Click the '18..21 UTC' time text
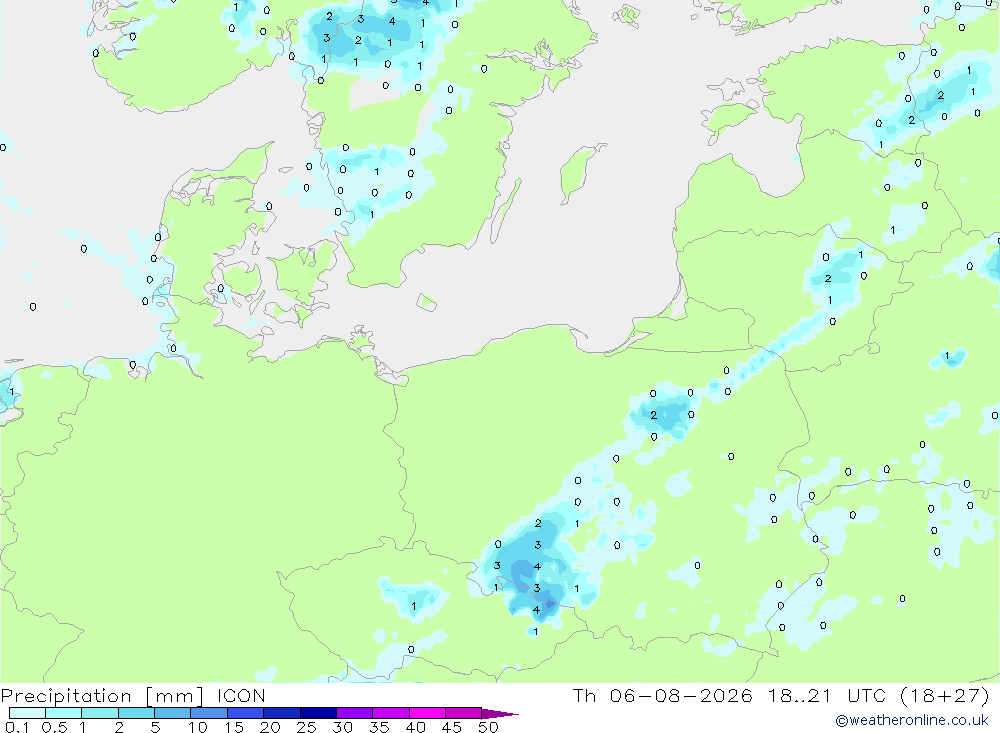 [827, 695]
